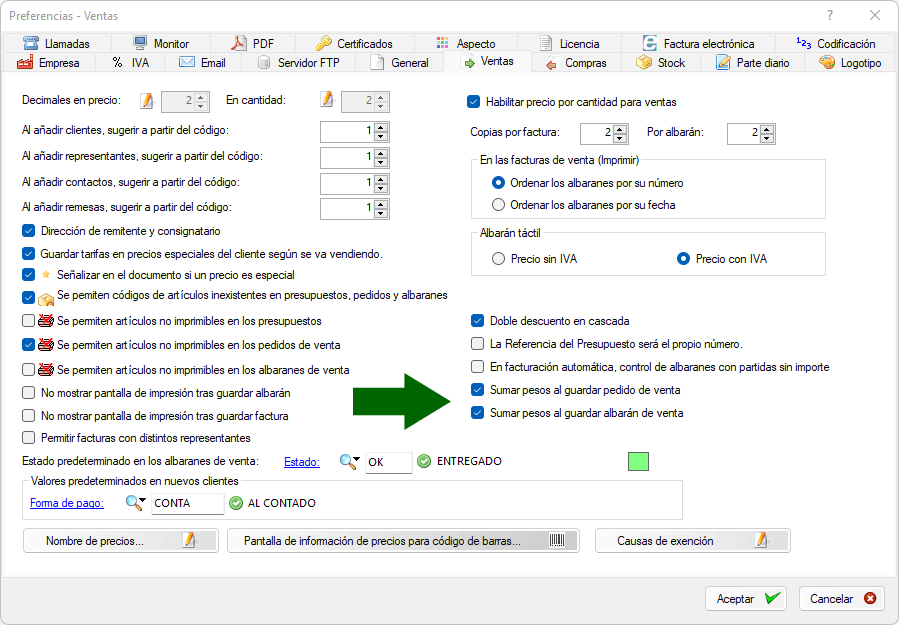Increase the clientes code suggestion spinner value
The height and width of the screenshot is (625, 899).
(x=381, y=126)
